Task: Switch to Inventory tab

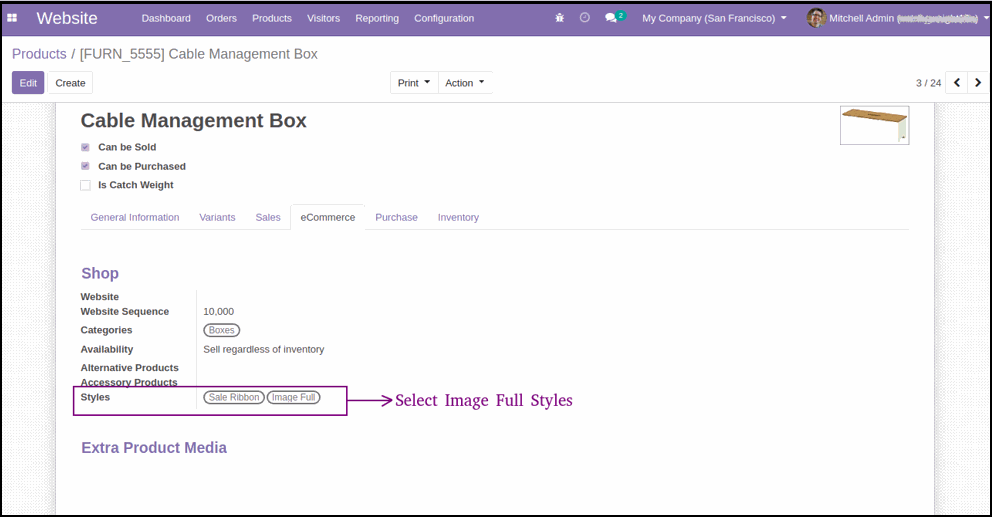Action: click(458, 217)
